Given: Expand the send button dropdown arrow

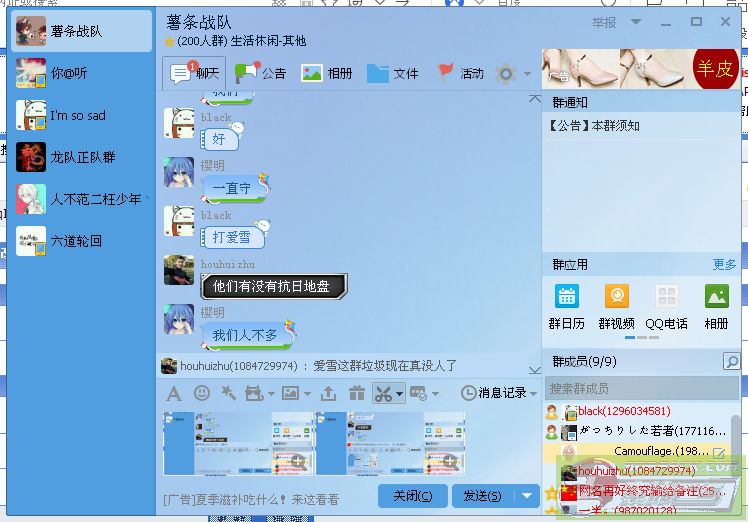Looking at the screenshot, I should pos(529,496).
